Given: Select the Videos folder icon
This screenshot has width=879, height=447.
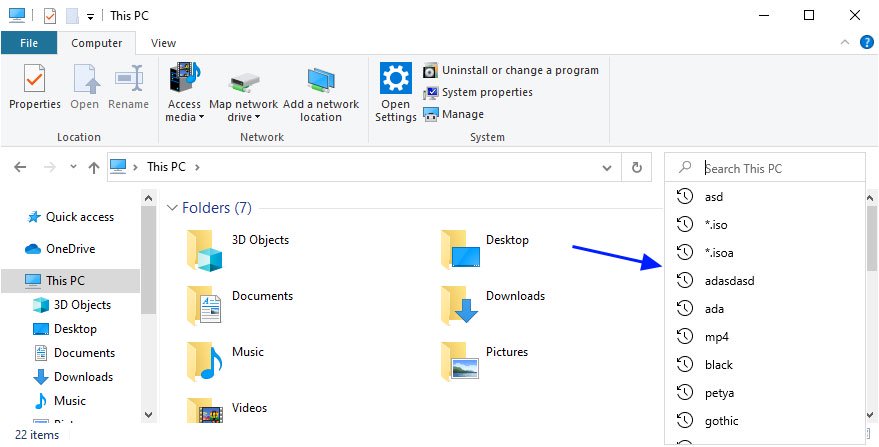Looking at the screenshot, I should click(205, 412).
